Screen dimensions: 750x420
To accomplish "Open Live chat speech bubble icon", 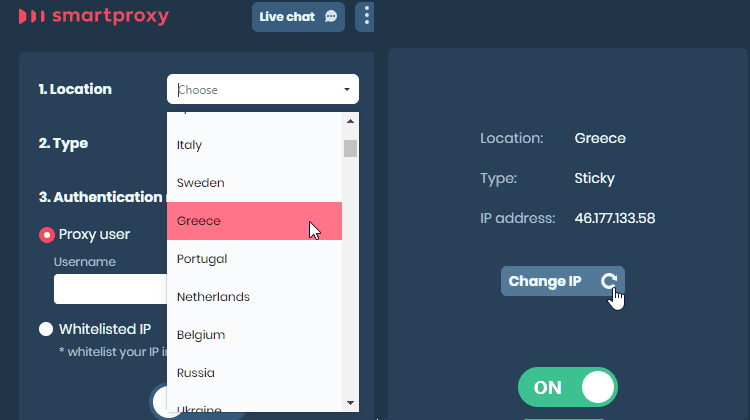I will click(x=331, y=17).
